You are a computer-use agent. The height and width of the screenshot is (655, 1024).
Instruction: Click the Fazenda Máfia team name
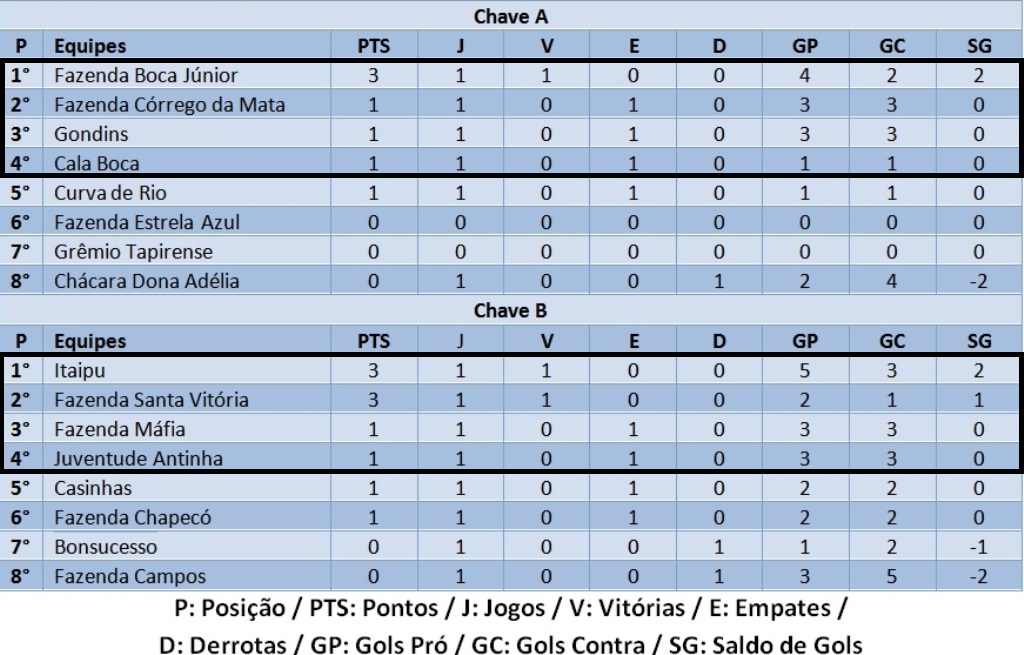click(x=120, y=430)
